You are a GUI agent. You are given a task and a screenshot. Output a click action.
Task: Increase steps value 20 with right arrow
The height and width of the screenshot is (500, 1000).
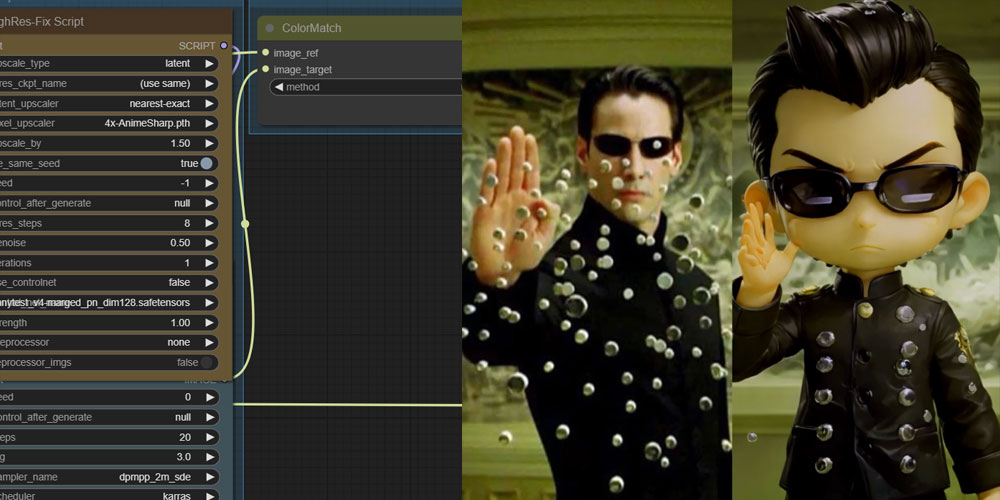[x=209, y=438]
